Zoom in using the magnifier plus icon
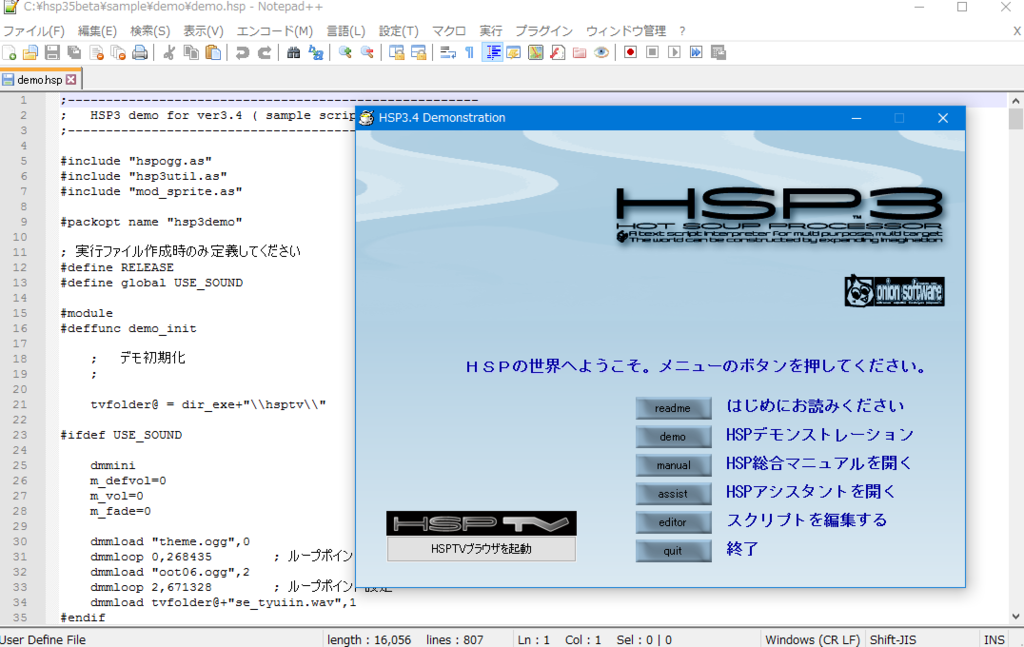Image resolution: width=1024 pixels, height=647 pixels. 345,53
